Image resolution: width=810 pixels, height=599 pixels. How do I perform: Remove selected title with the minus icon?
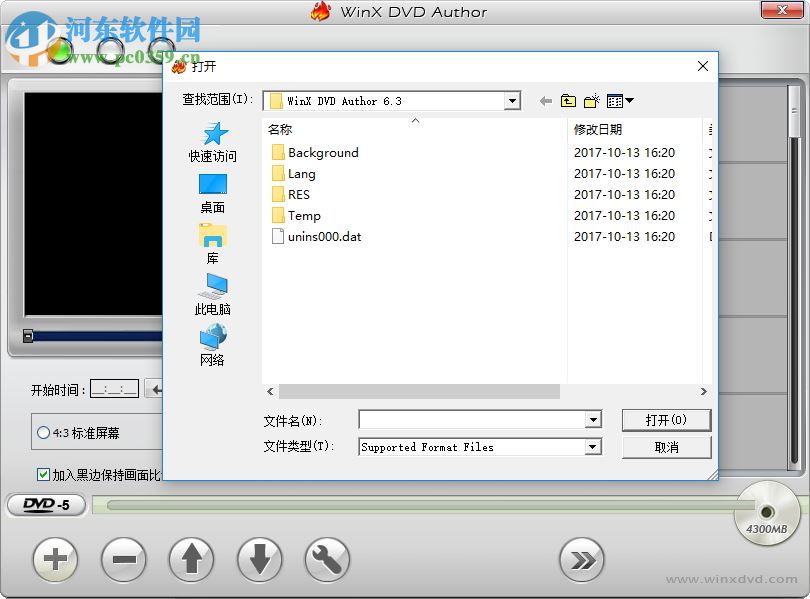coord(123,560)
